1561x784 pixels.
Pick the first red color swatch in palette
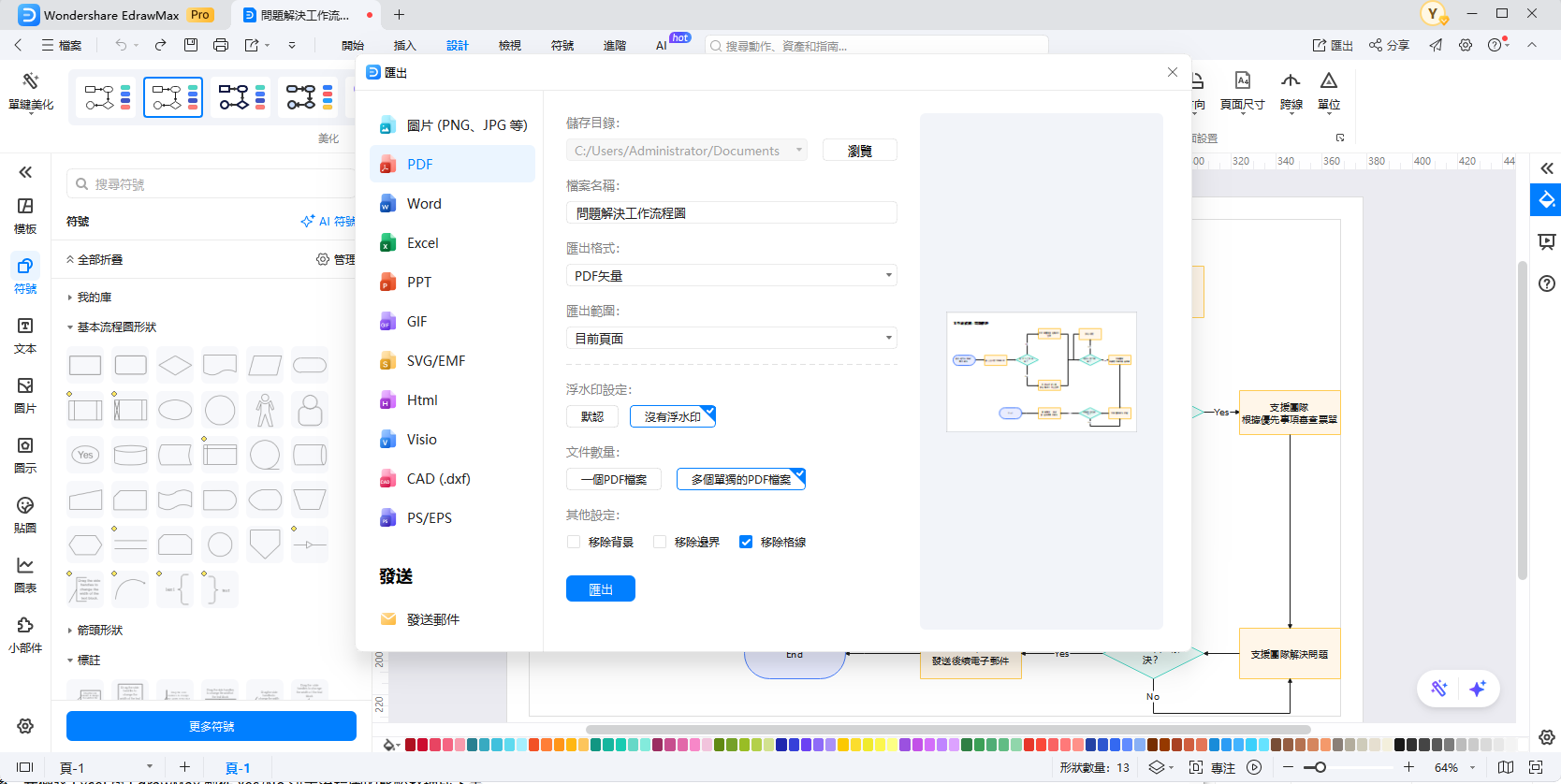(x=410, y=745)
